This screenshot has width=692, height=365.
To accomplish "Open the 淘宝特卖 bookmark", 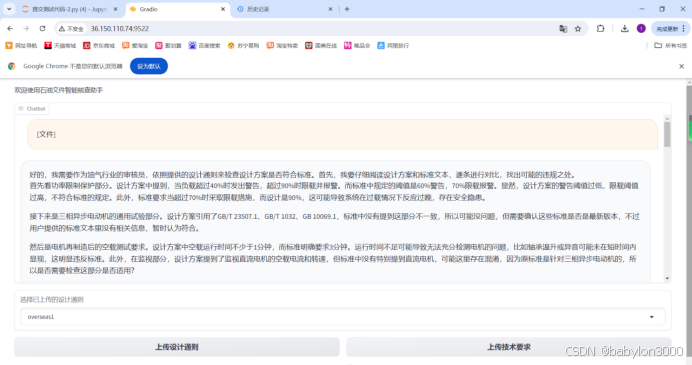I will pos(282,45).
